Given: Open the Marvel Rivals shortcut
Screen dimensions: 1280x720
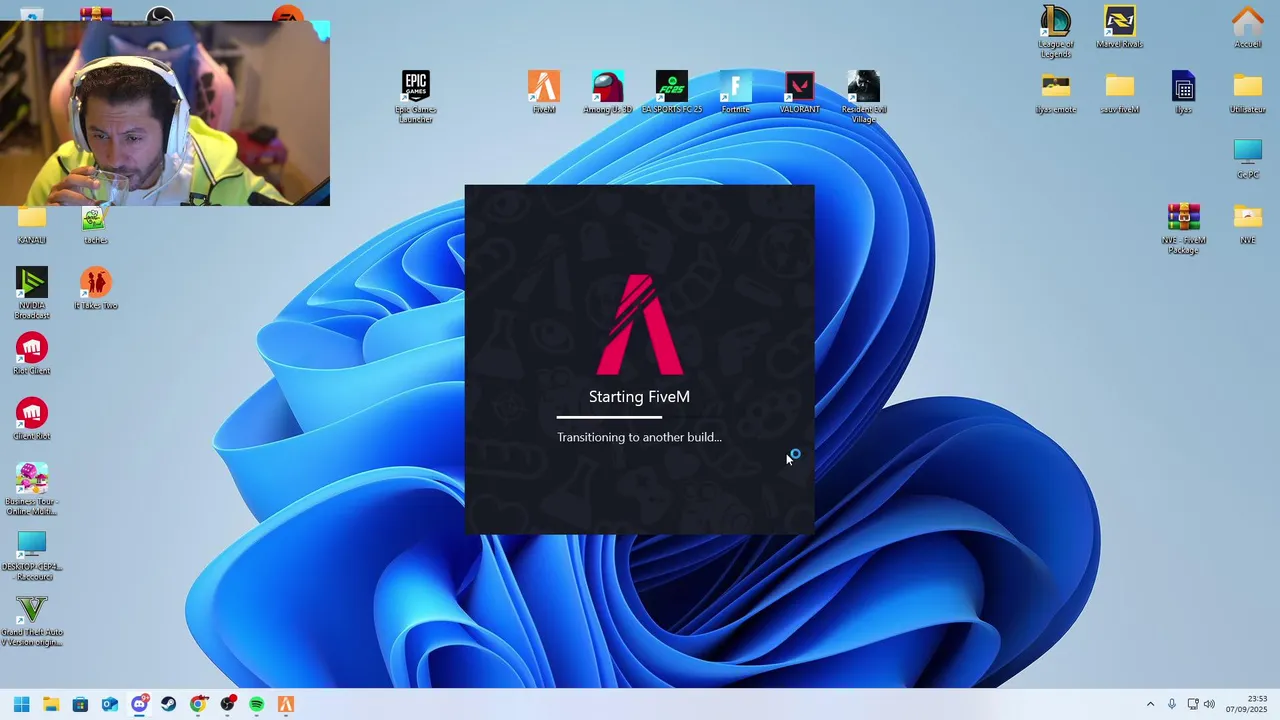Looking at the screenshot, I should [x=1120, y=27].
